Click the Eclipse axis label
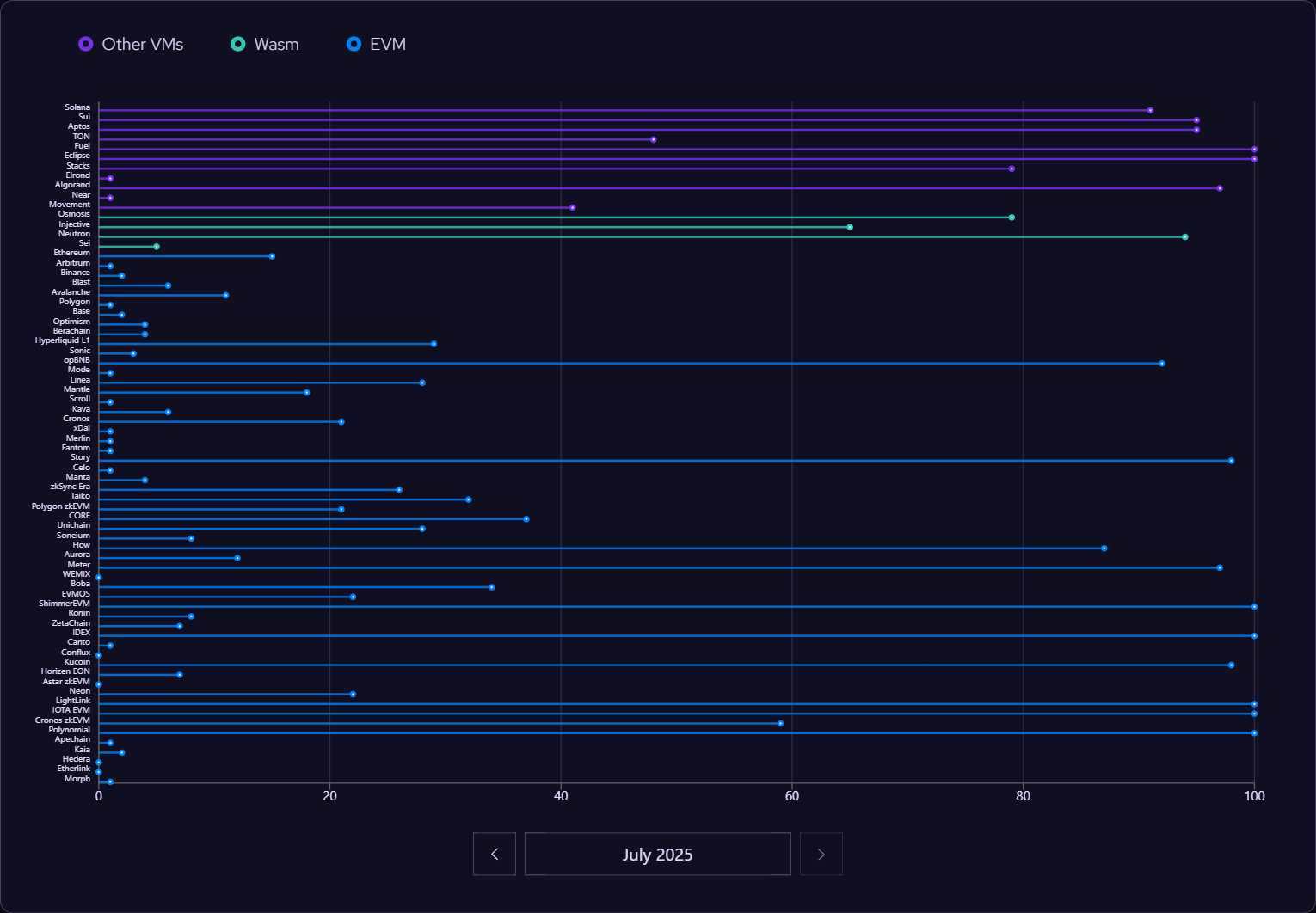 [x=77, y=156]
